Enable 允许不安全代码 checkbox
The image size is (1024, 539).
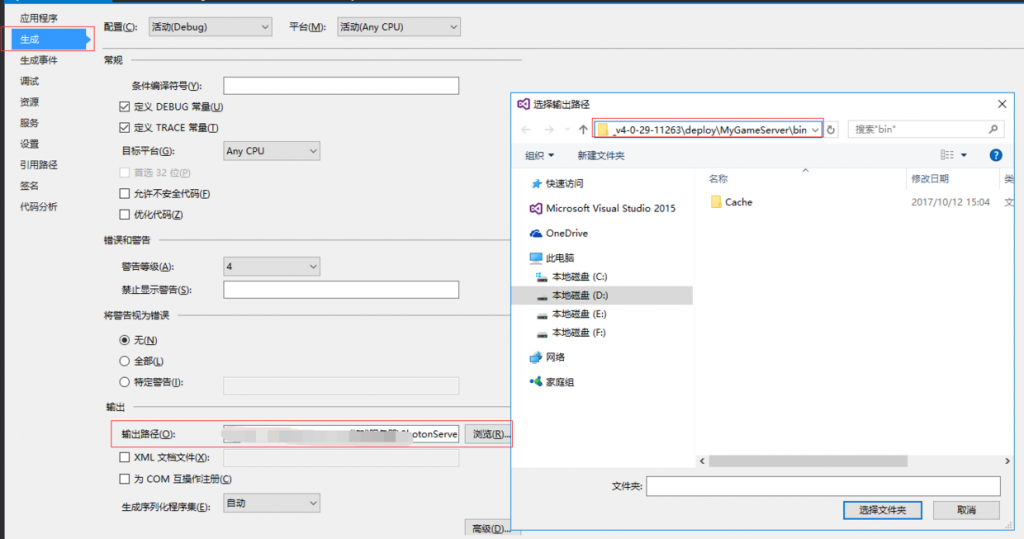[x=124, y=194]
